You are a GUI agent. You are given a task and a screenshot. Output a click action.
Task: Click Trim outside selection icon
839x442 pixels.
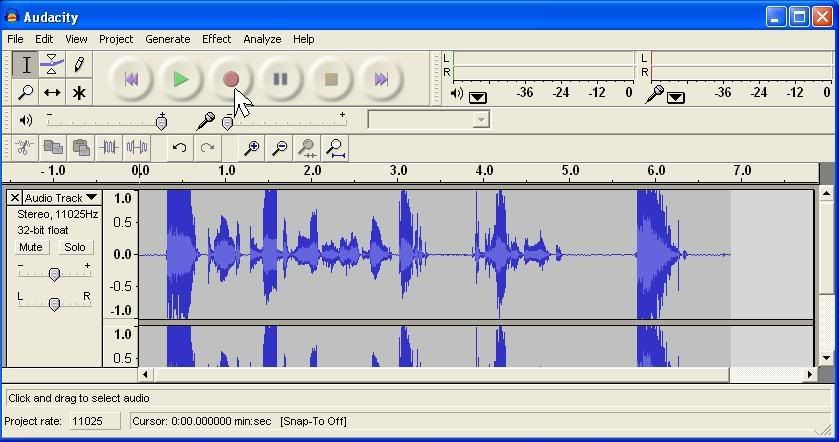pos(109,148)
